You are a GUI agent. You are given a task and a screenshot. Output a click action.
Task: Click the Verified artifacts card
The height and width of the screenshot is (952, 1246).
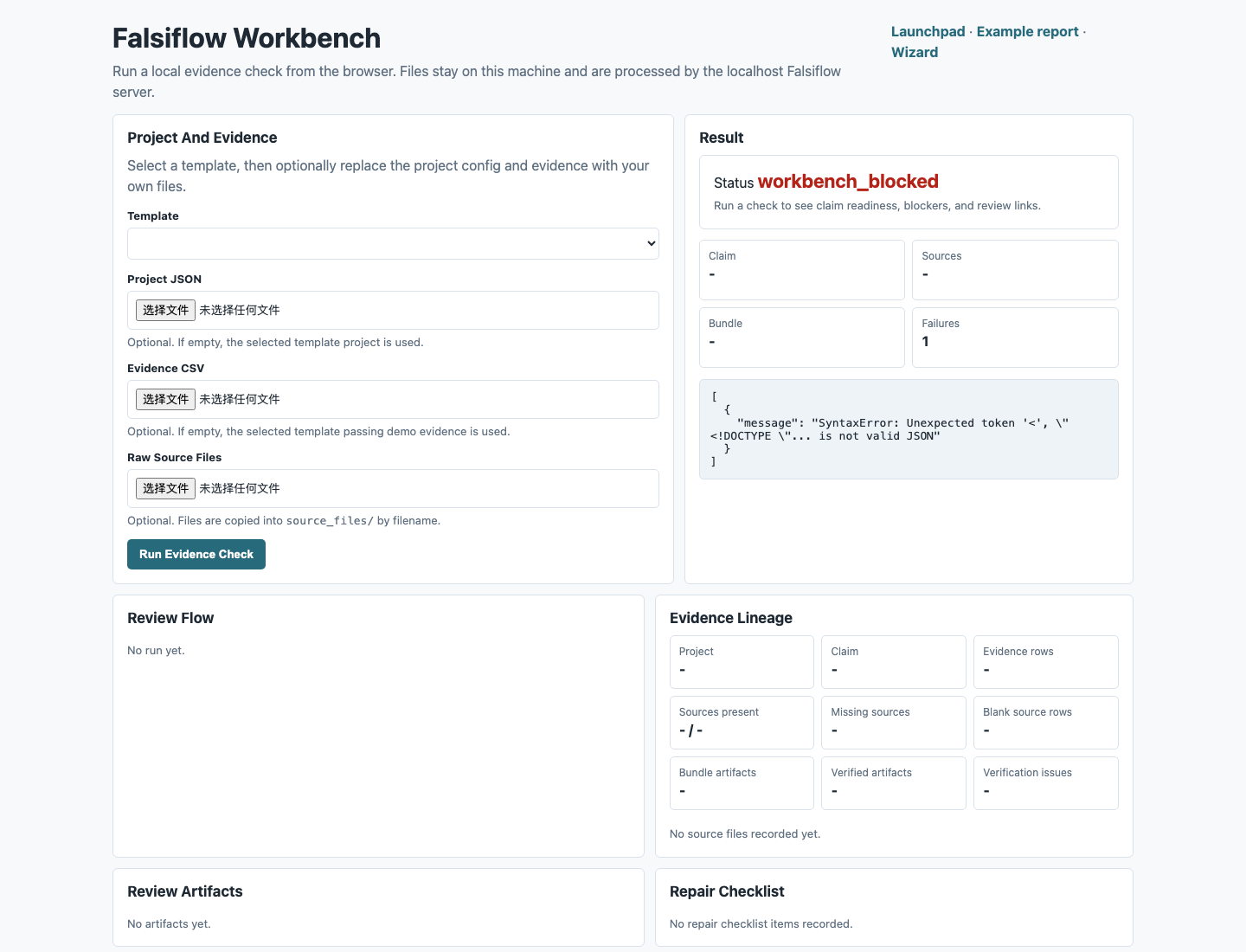tap(894, 783)
